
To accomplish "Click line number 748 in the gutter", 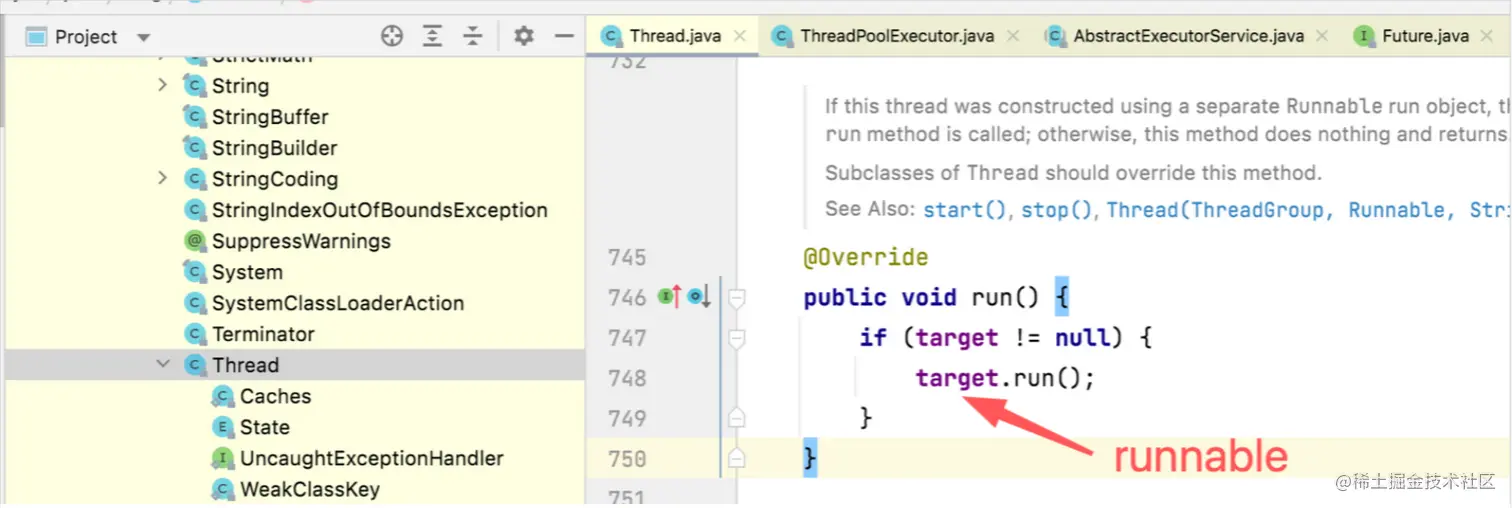I will 627,379.
